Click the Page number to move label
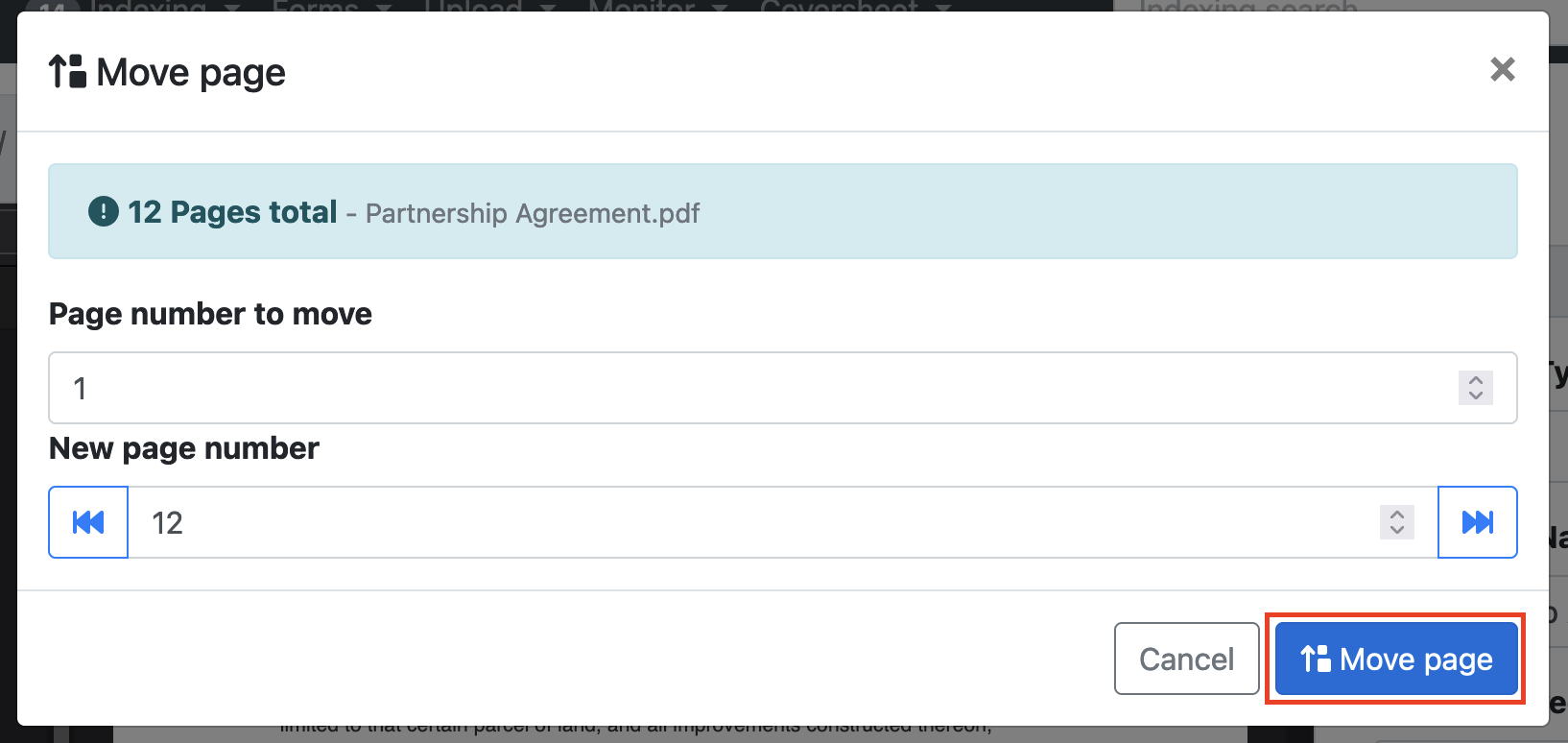This screenshot has width=1568, height=743. click(210, 314)
